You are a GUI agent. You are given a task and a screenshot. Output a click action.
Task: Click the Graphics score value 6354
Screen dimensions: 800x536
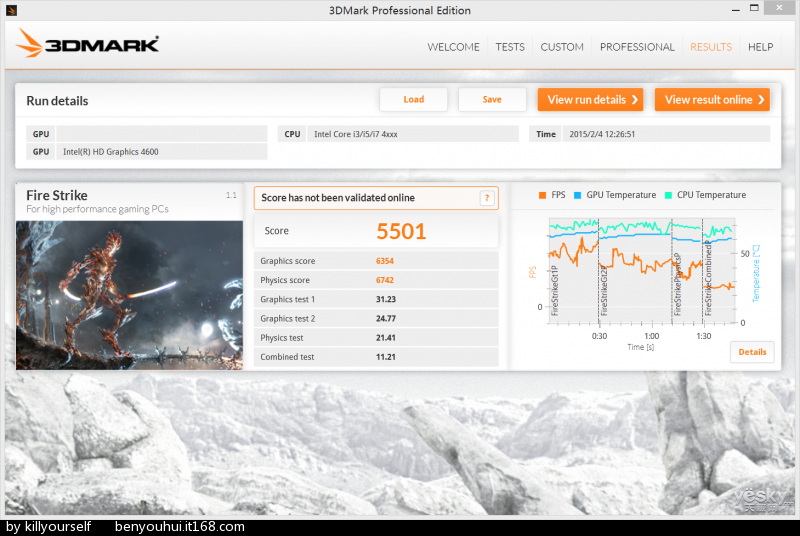[x=385, y=261]
